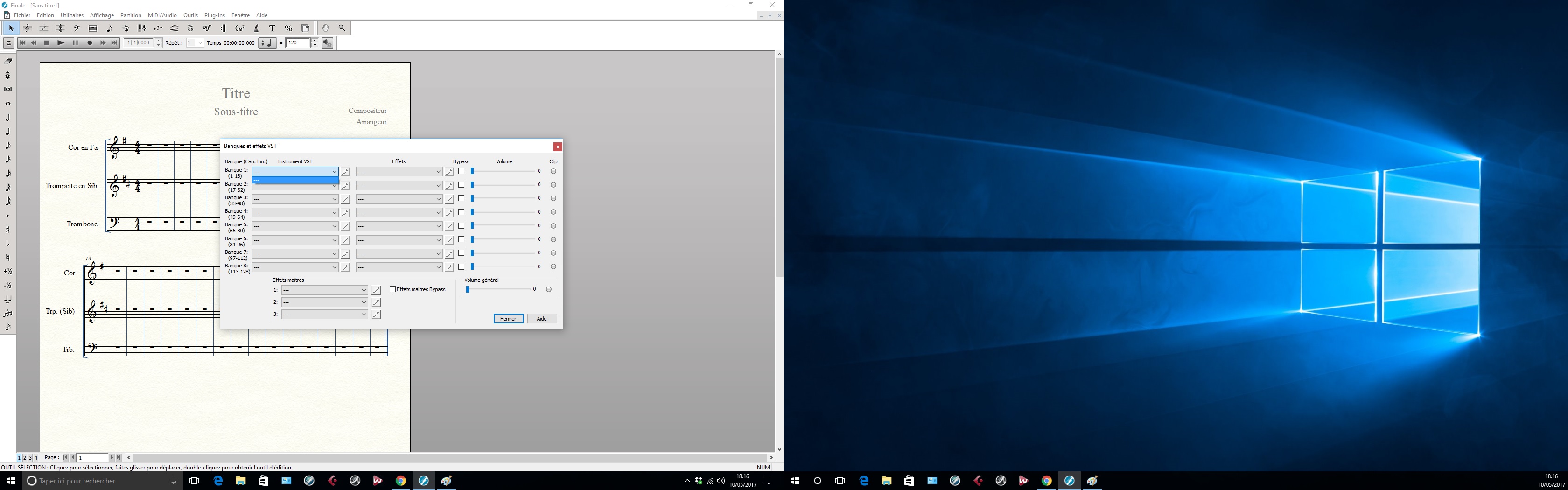Toggle Bypass checkbox for Banque 5
The height and width of the screenshot is (490, 1568).
coord(462,226)
